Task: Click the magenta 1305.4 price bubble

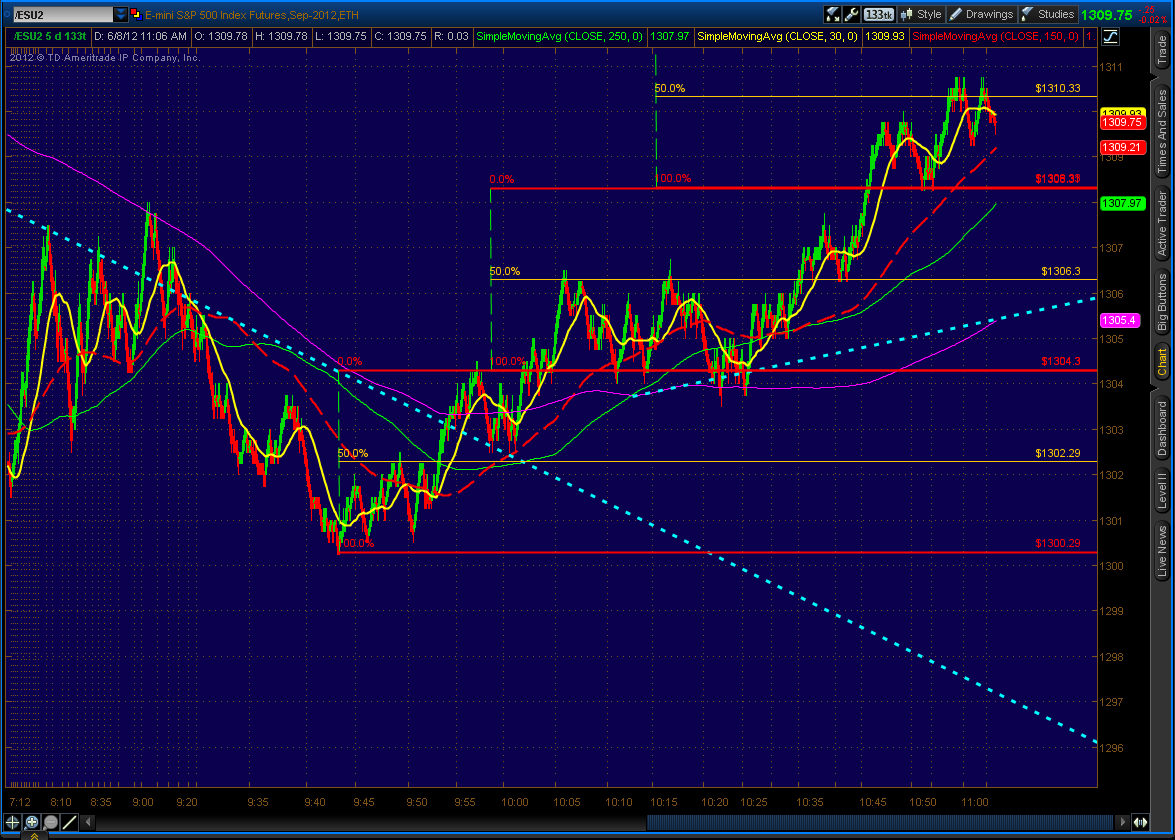Action: [1120, 320]
